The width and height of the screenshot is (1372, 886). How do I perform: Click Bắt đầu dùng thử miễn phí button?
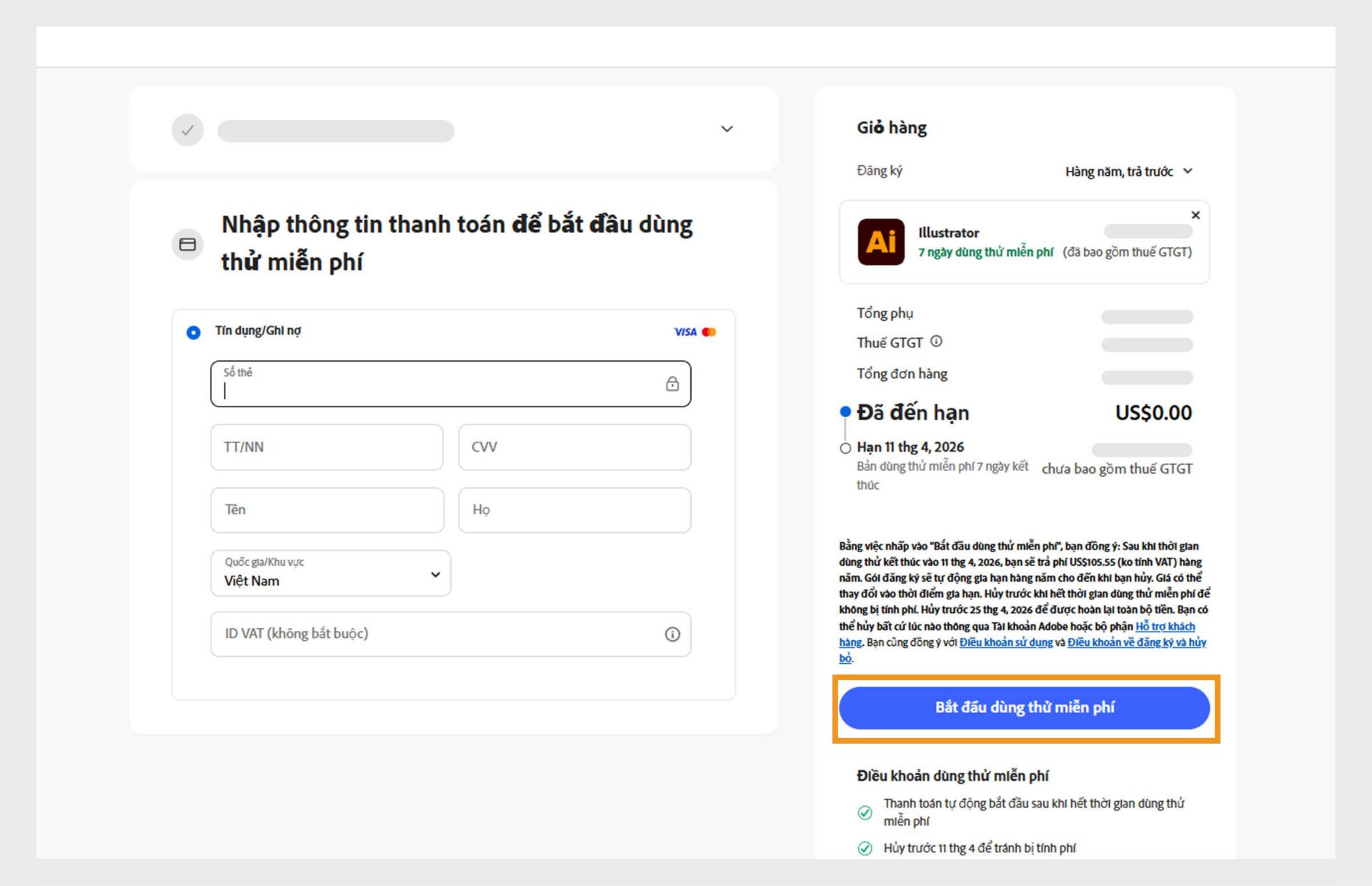1024,707
